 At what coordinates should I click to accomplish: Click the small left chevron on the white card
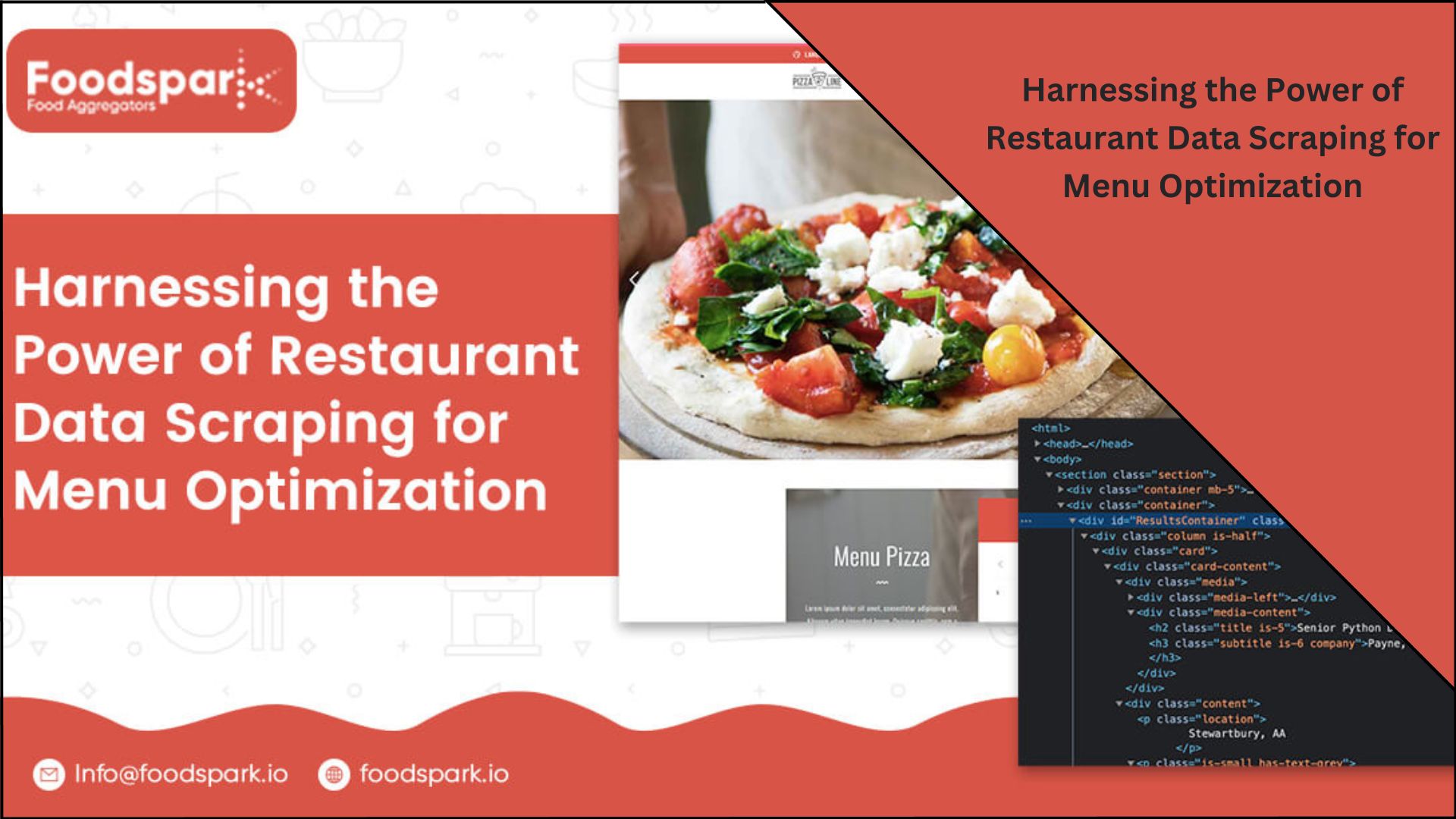(1000, 564)
